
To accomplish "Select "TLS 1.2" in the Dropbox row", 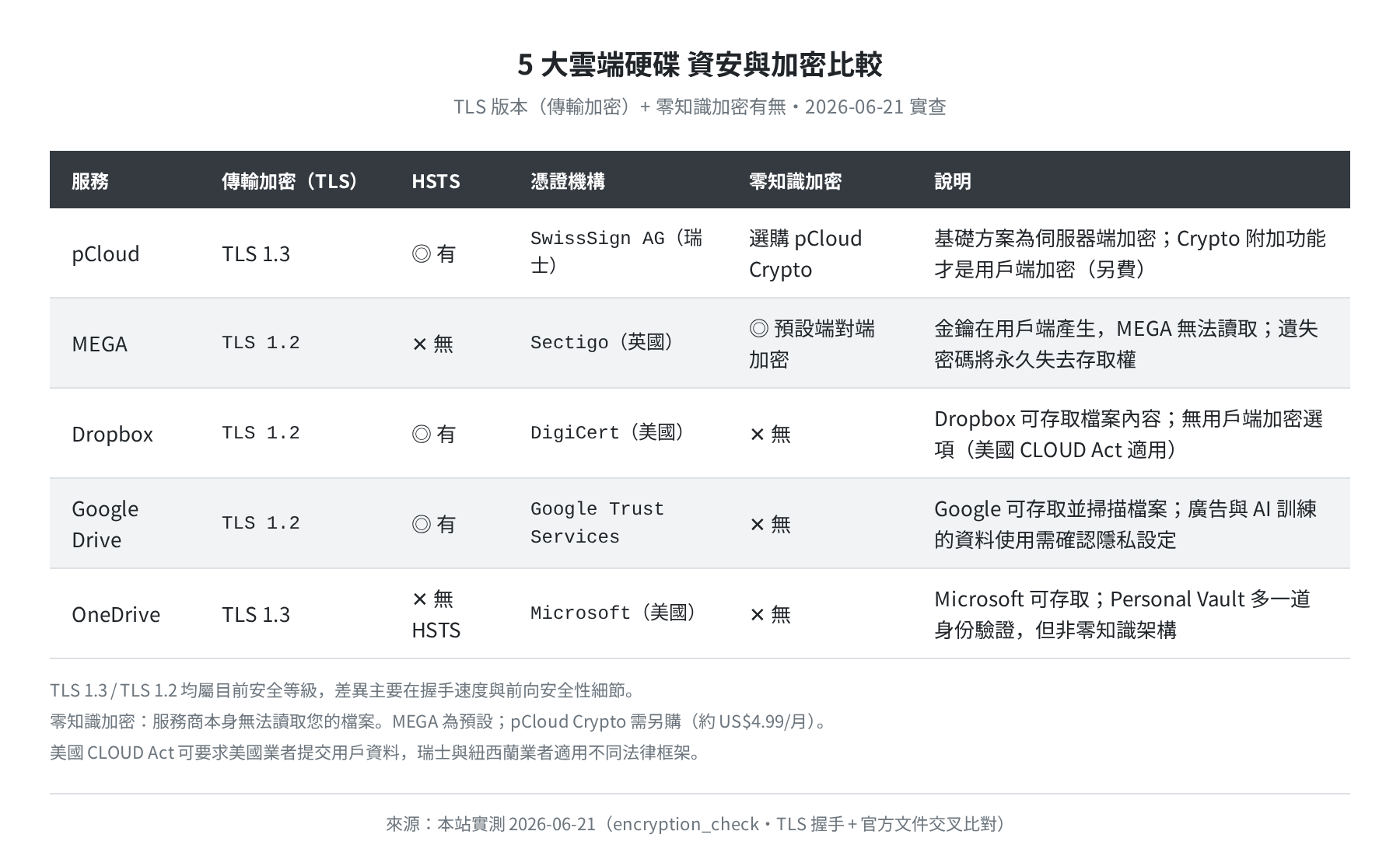I will coord(261,433).
